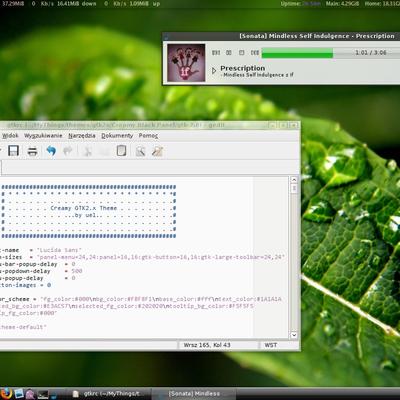Click gedit scrollbar up arrow

point(294,180)
